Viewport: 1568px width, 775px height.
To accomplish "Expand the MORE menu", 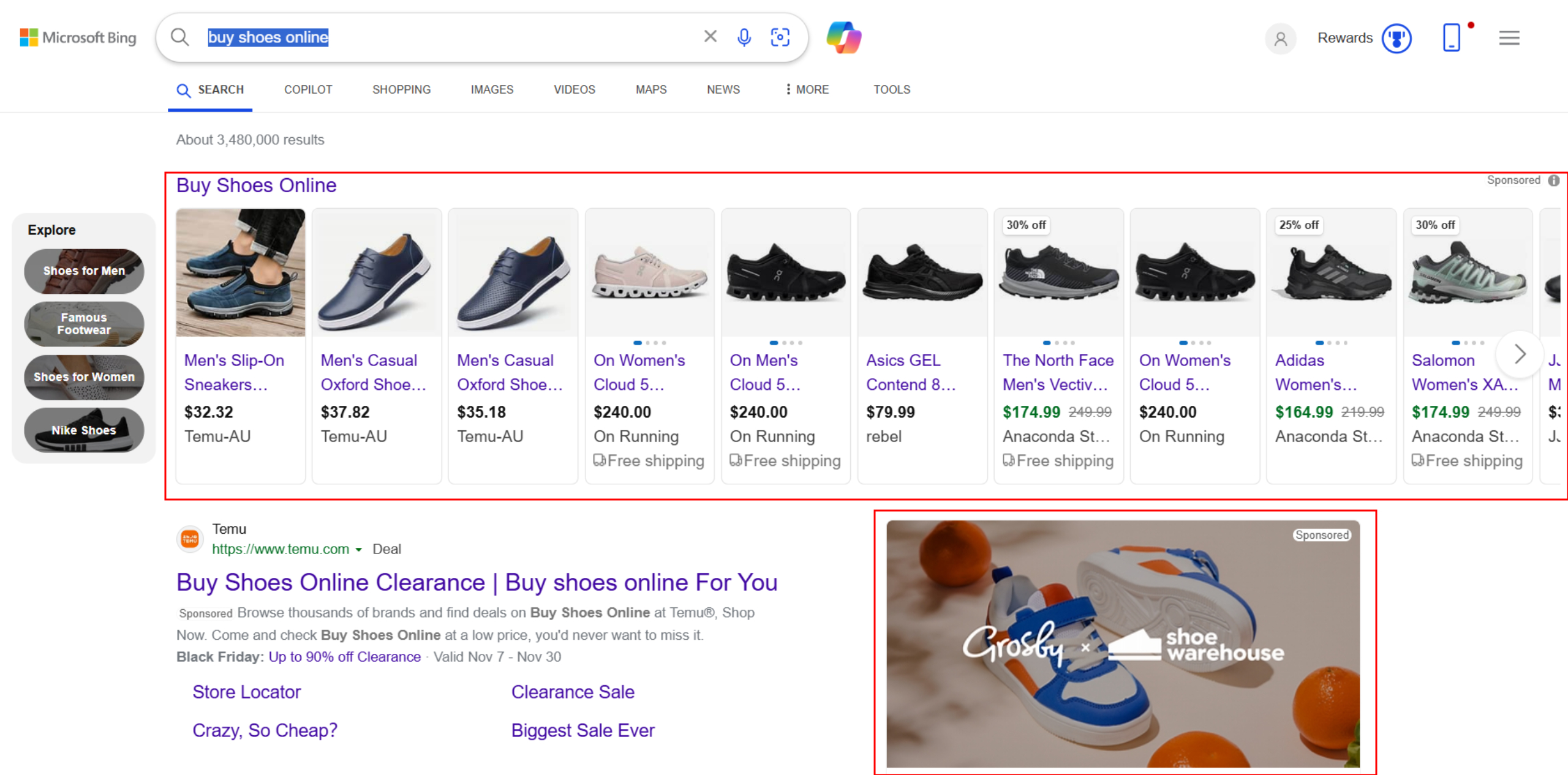I will click(807, 90).
